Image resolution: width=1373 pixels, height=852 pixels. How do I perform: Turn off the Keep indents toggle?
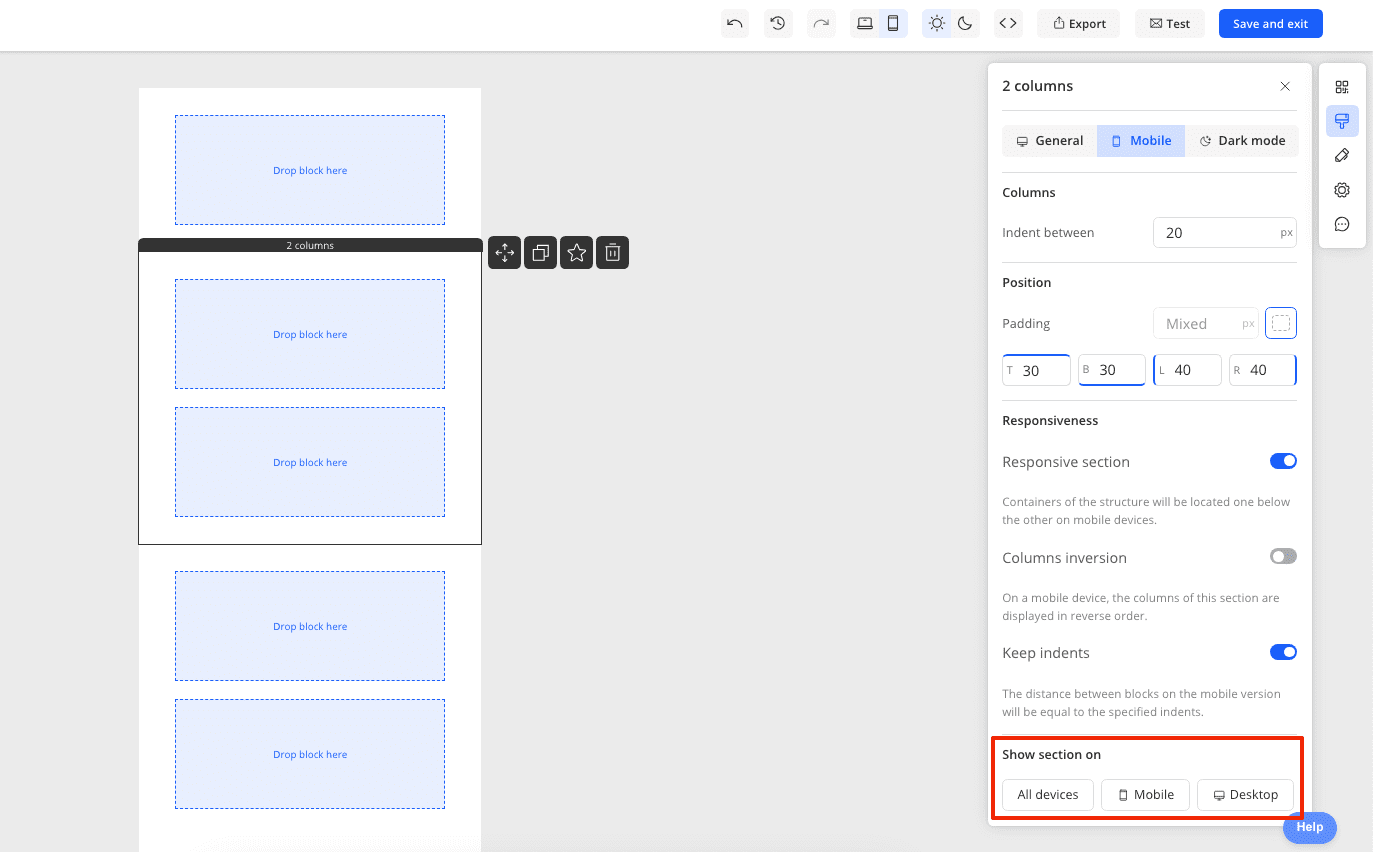point(1283,652)
